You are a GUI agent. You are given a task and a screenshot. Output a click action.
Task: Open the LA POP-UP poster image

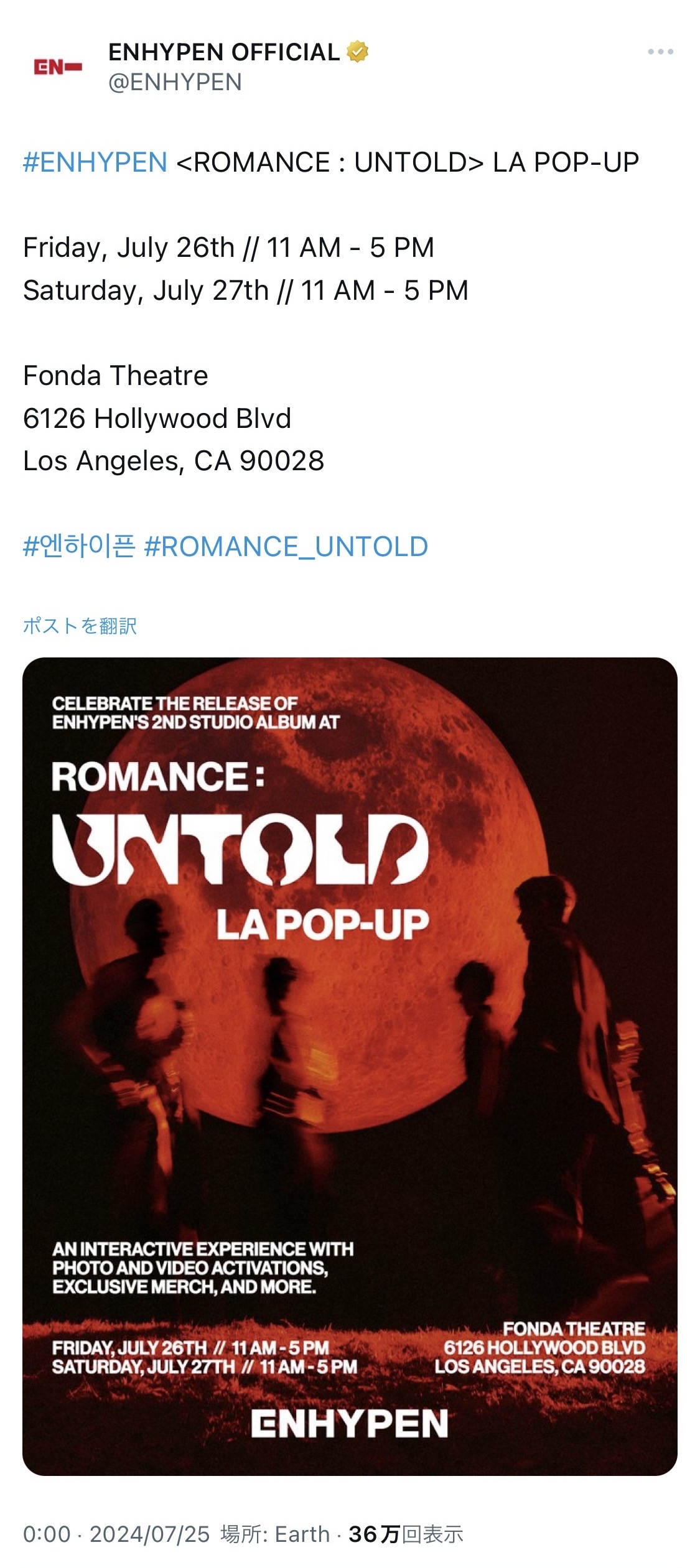point(350,1067)
